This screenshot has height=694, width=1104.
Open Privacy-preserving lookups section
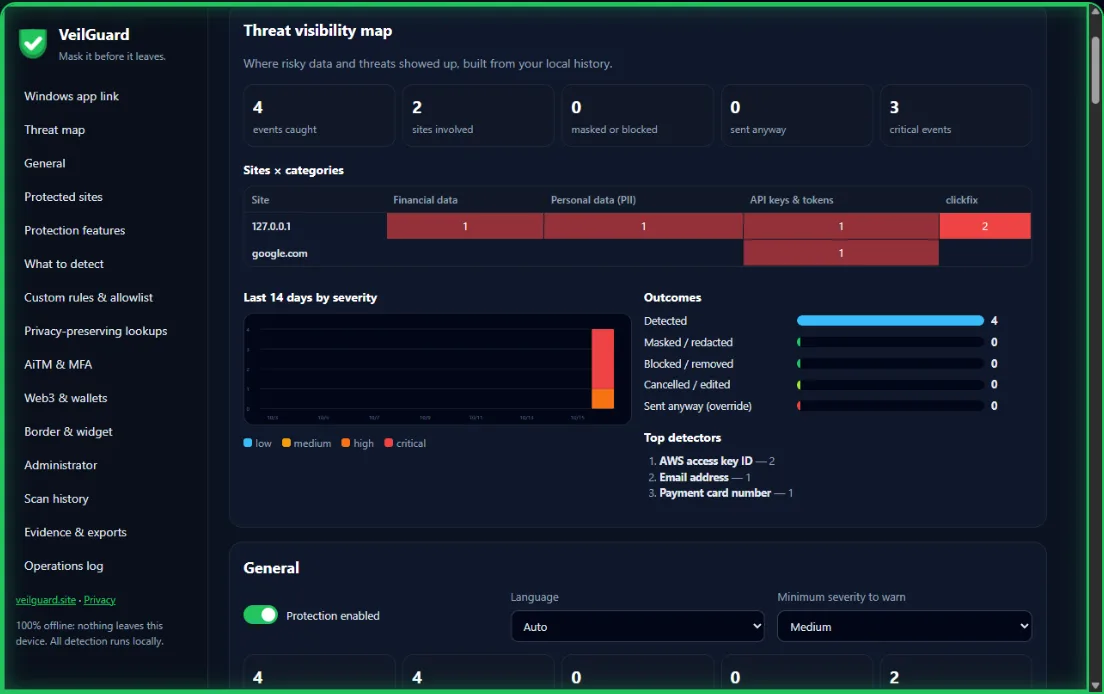point(96,331)
